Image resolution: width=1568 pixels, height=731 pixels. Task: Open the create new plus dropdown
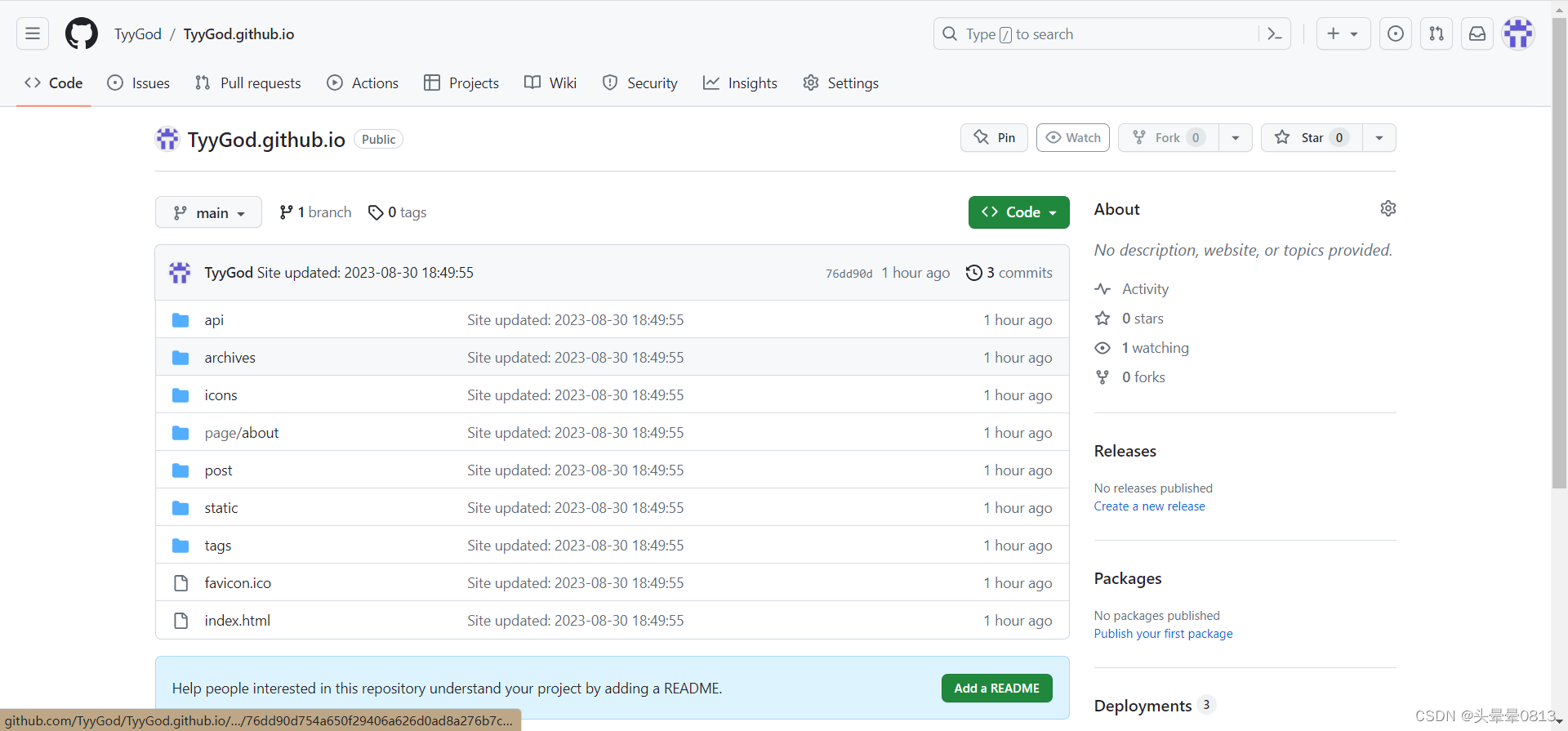[x=1343, y=33]
